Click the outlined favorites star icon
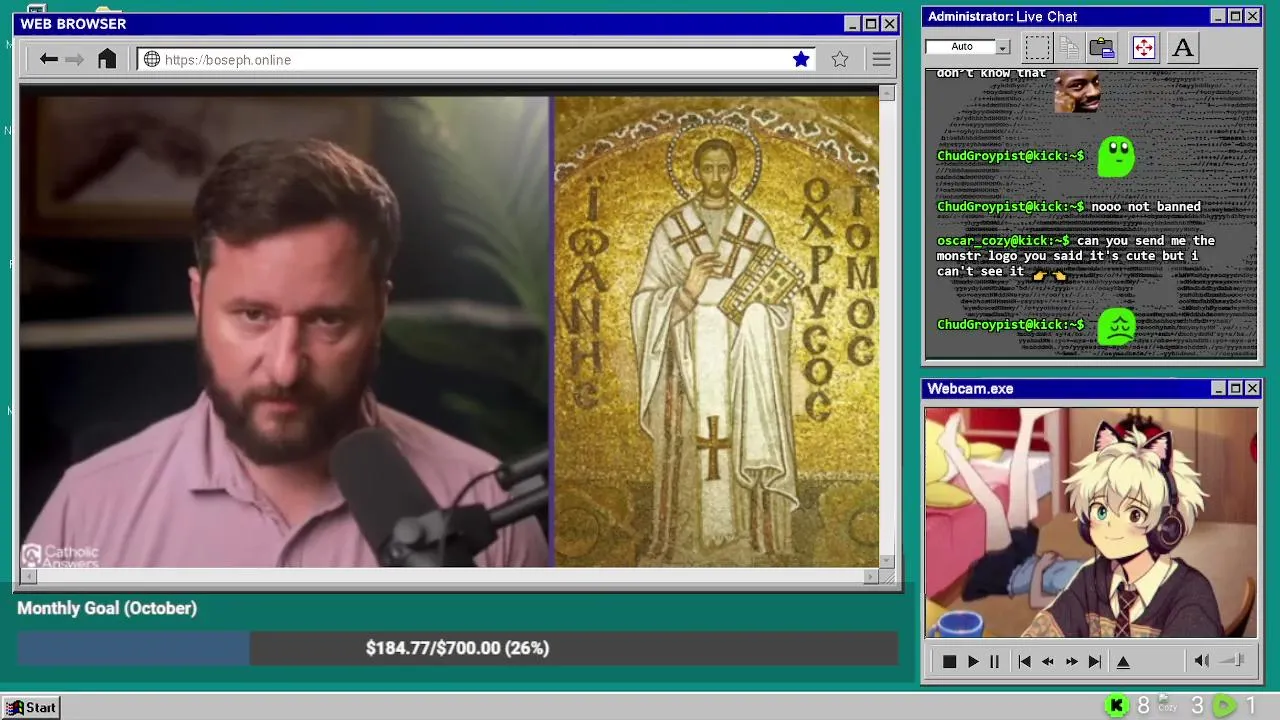The width and height of the screenshot is (1280, 720). [840, 60]
